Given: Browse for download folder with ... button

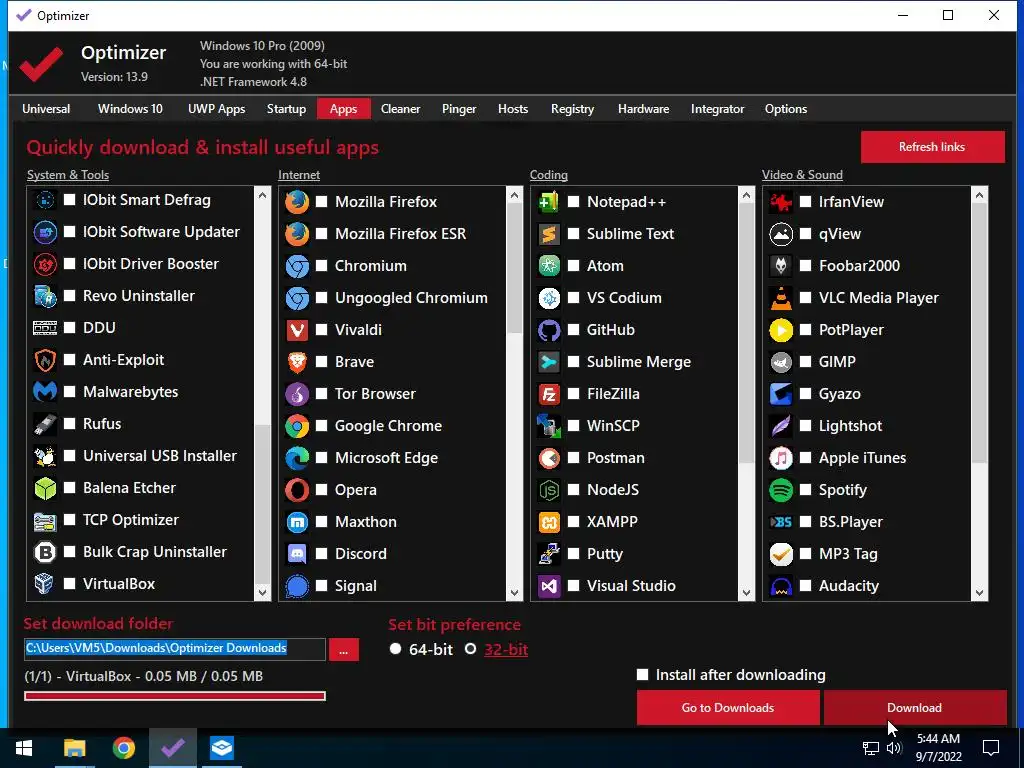Looking at the screenshot, I should coord(344,650).
